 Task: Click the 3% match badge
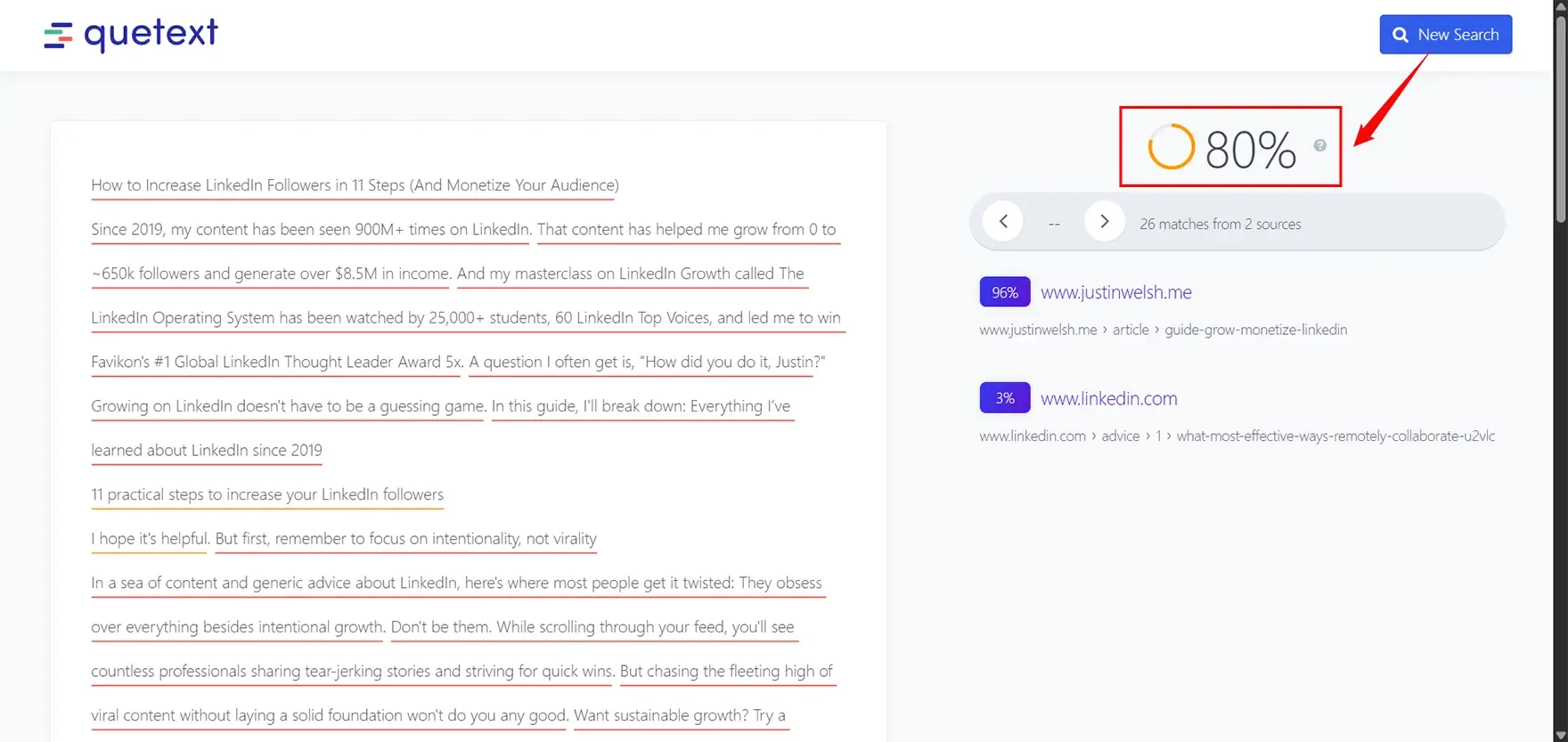click(1005, 398)
